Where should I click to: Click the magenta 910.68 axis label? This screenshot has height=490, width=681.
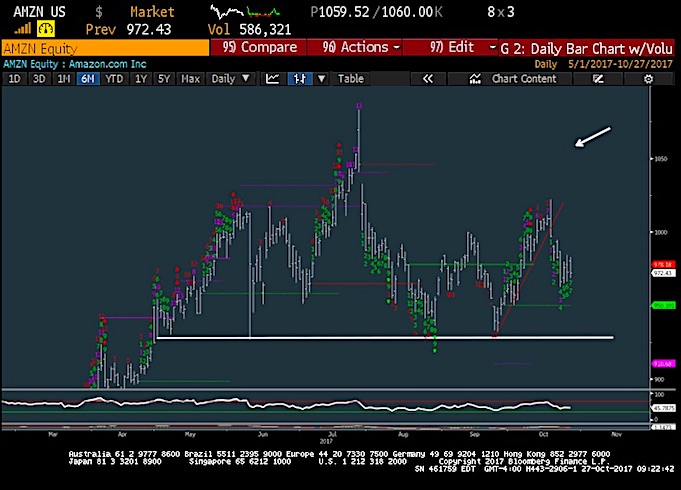coord(663,364)
